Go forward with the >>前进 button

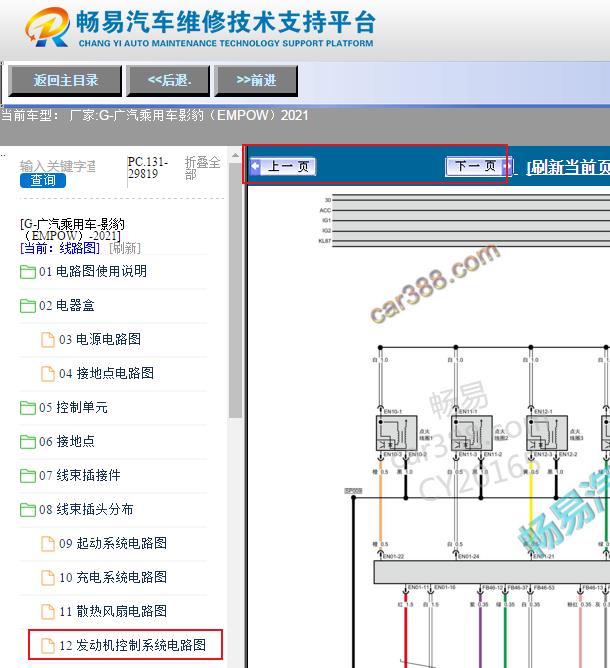click(256, 81)
